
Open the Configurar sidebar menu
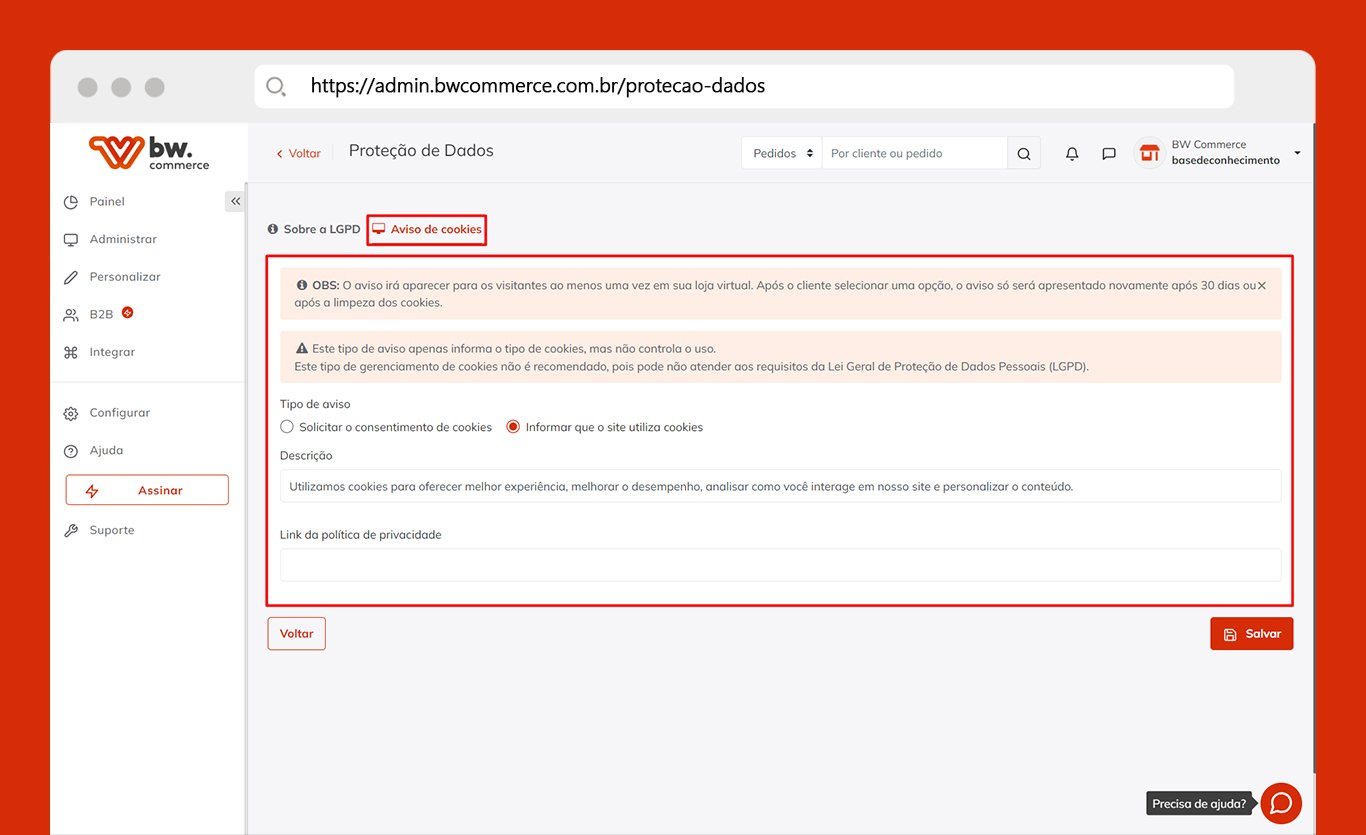coord(119,413)
